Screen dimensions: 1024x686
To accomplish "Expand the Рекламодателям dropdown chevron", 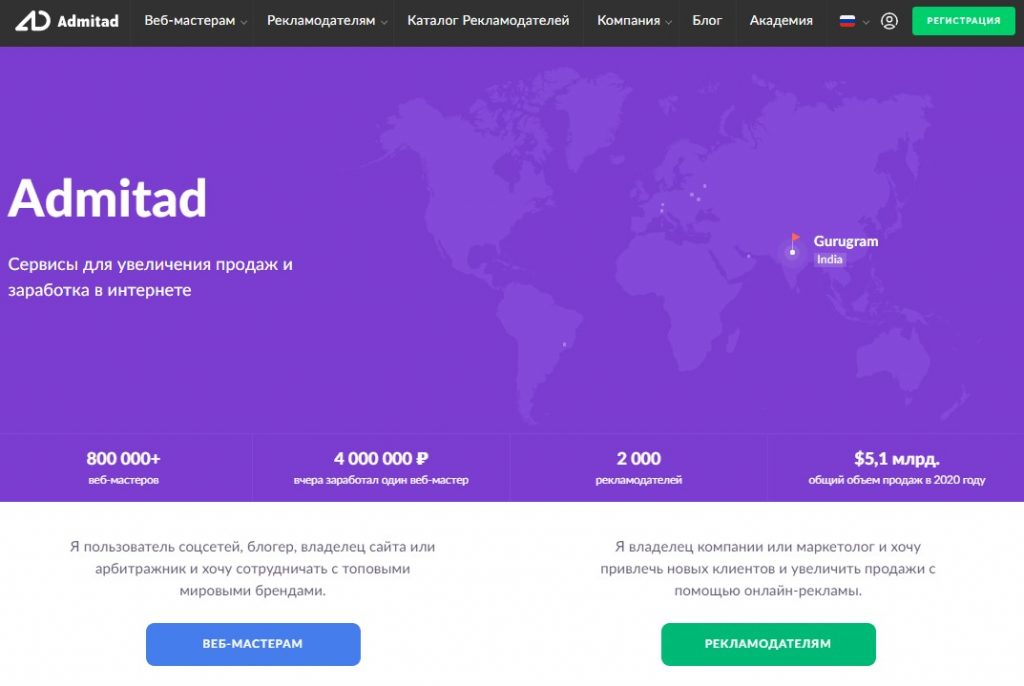I will coord(384,22).
